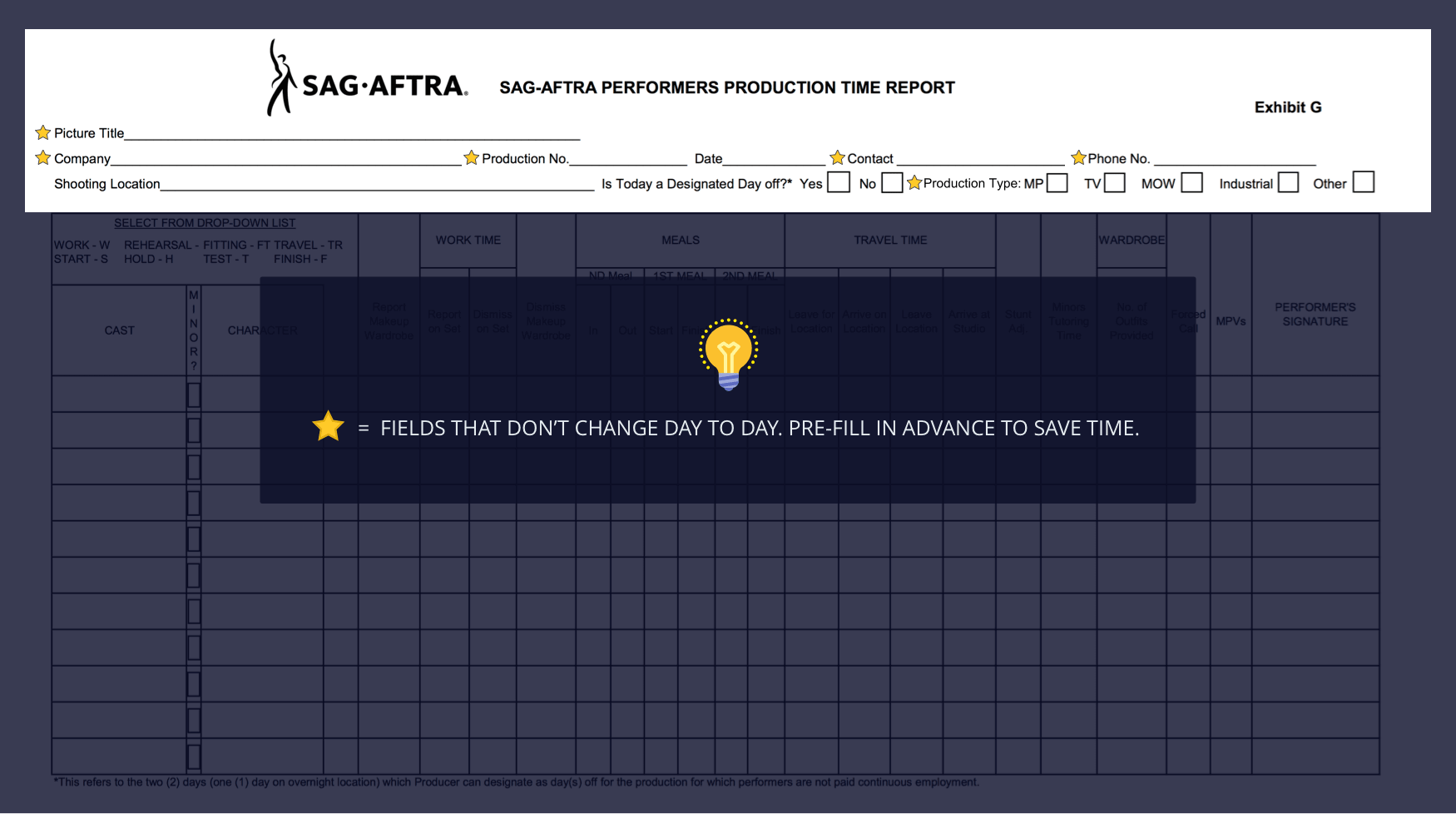This screenshot has height=814, width=1456.
Task: Click the star beside Production Type
Action: coord(914,182)
